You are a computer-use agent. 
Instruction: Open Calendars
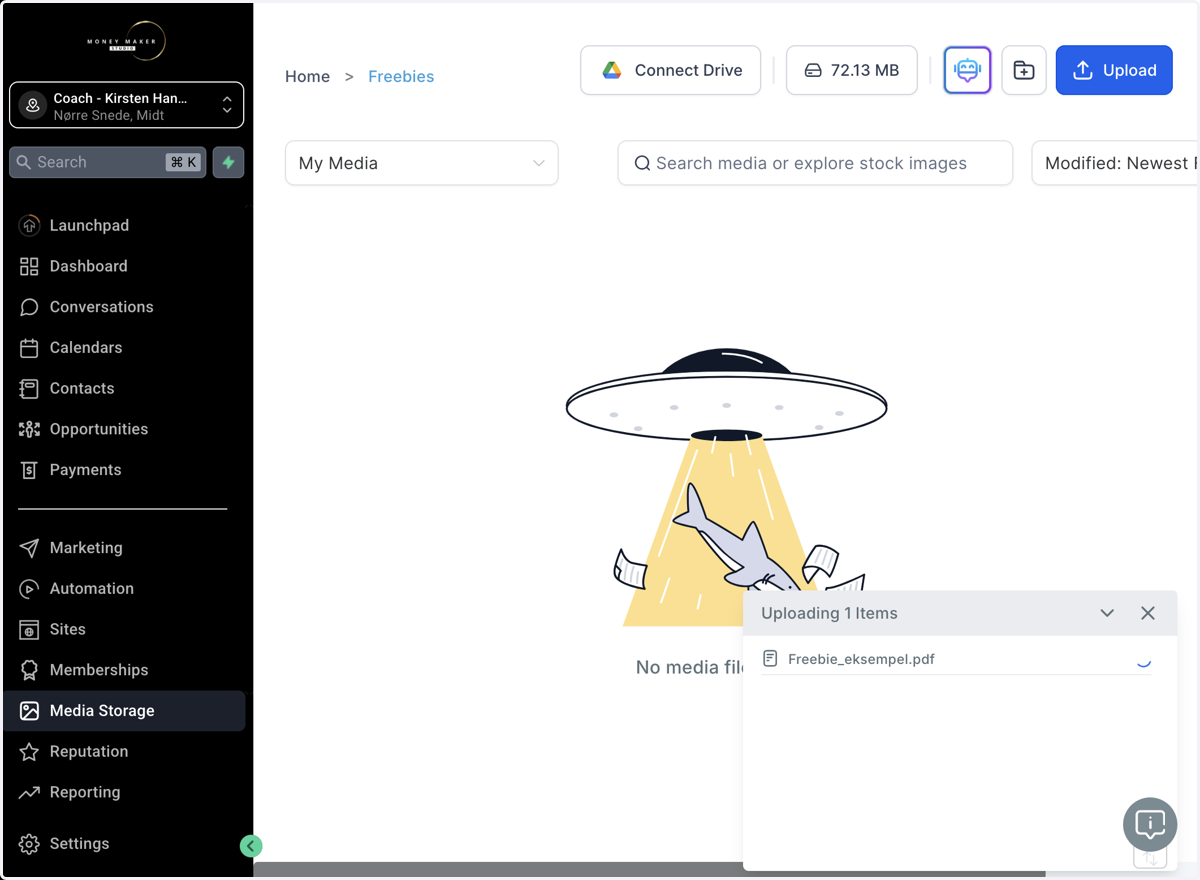(x=124, y=347)
